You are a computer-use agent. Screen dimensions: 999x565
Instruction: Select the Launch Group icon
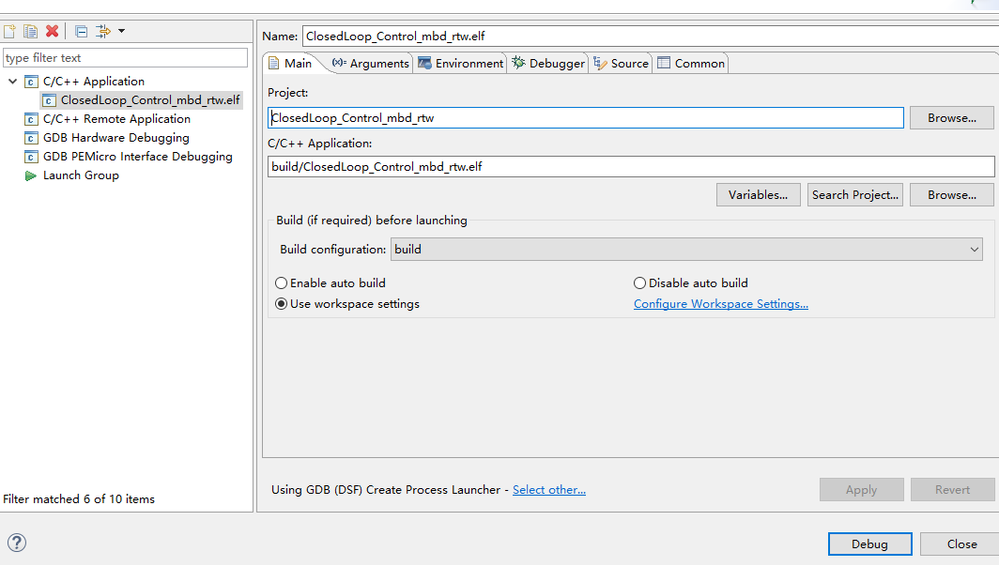click(30, 176)
